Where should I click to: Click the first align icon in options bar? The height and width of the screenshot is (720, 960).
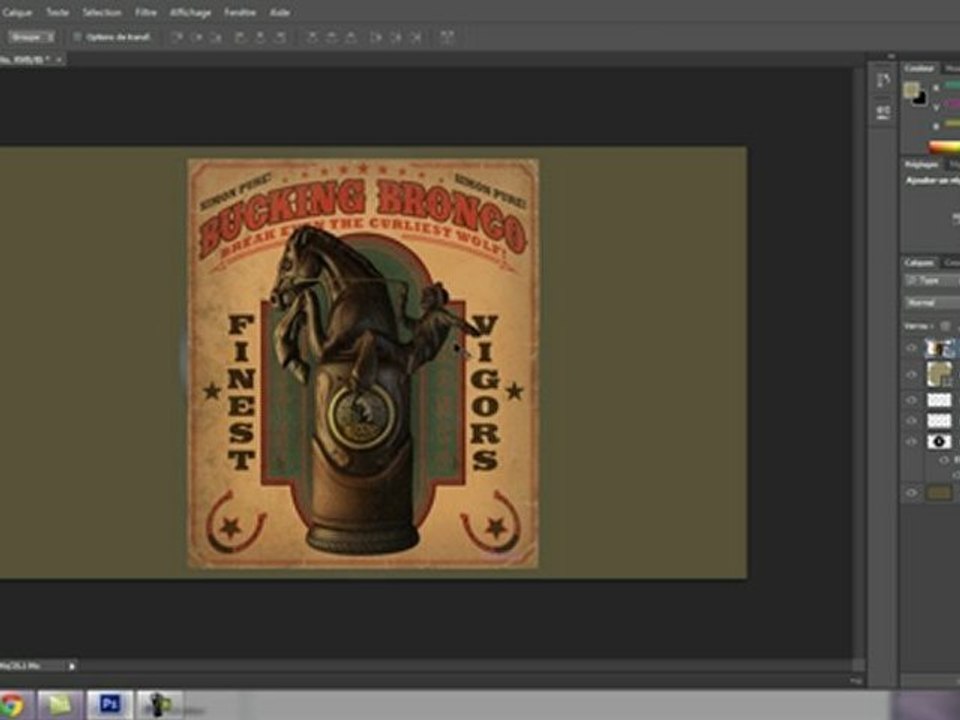coord(177,37)
